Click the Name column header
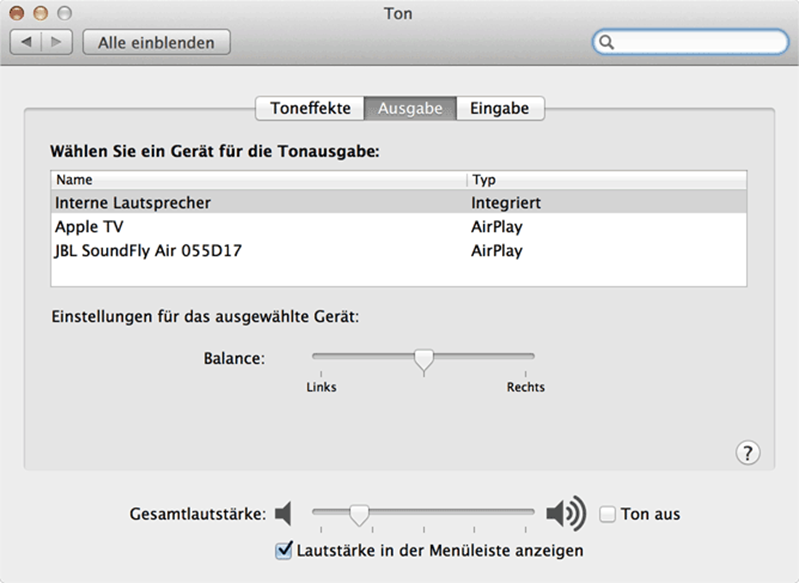The width and height of the screenshot is (800, 583). coord(258,180)
